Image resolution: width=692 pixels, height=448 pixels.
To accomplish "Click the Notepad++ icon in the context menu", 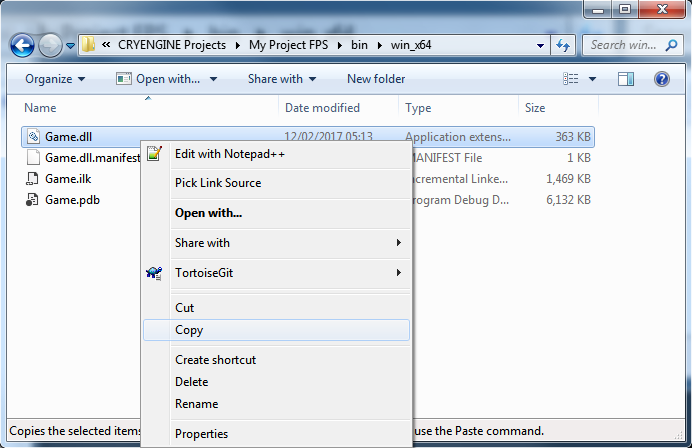I will coord(154,154).
